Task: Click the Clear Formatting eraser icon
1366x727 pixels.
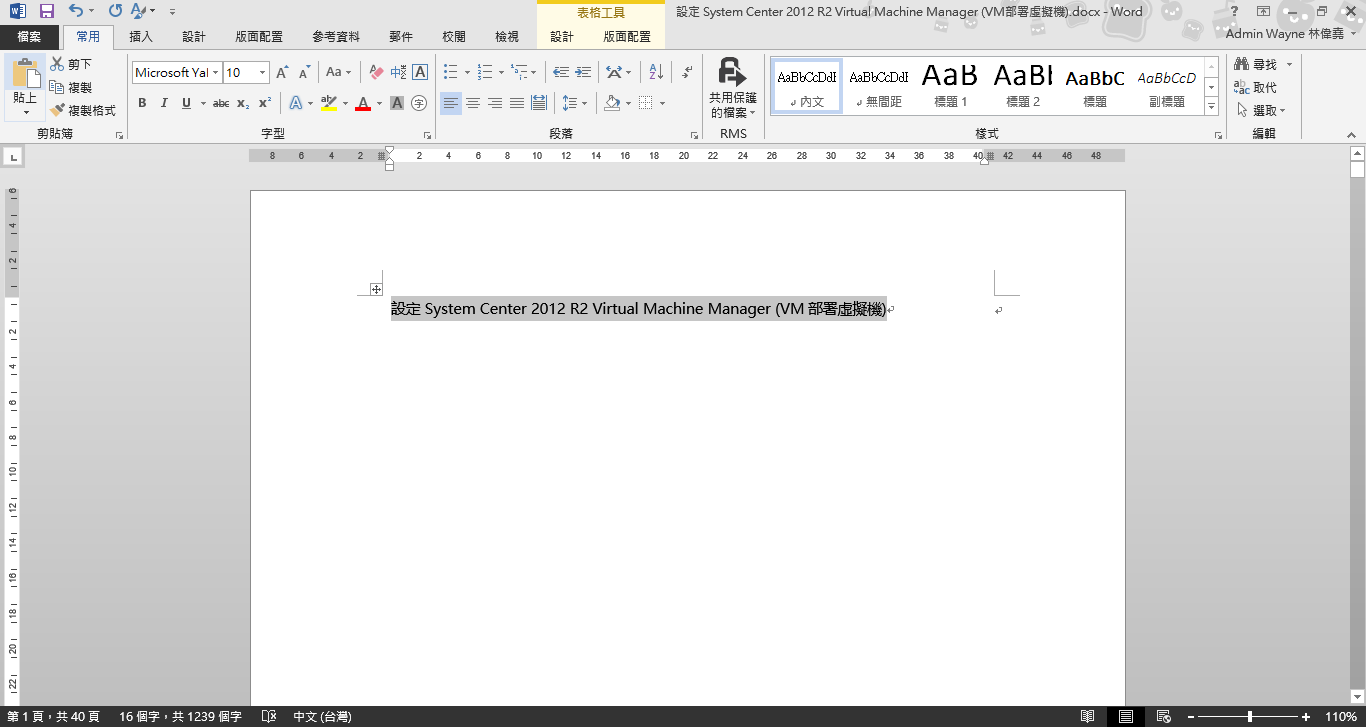Action: [x=377, y=72]
